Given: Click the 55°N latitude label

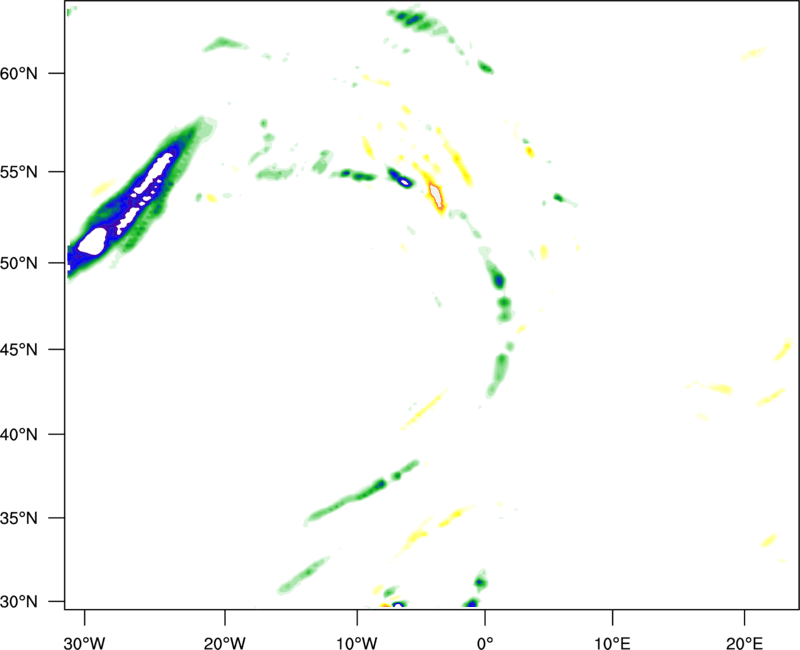Looking at the screenshot, I should (x=19, y=172).
